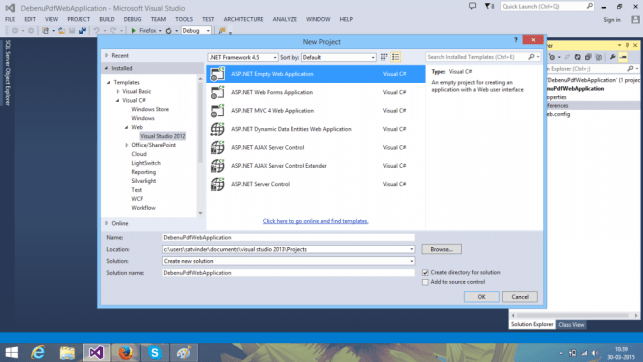643x362 pixels.
Task: Click Solution Explorer horizontal scrollbar
Action: tap(574, 316)
